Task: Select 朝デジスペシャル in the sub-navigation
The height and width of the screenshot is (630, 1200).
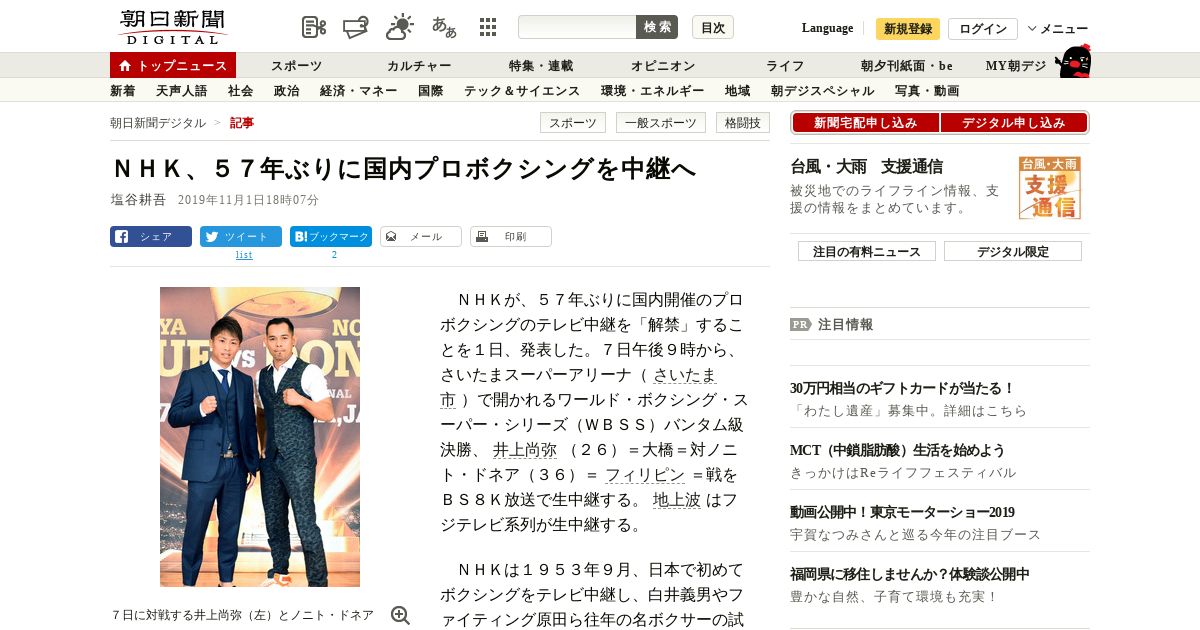Action: (822, 91)
